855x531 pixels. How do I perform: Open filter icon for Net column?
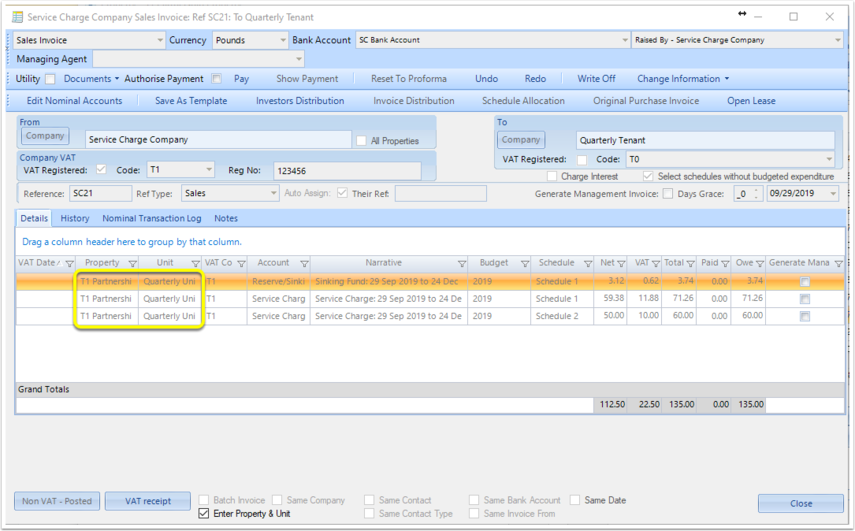(x=621, y=263)
